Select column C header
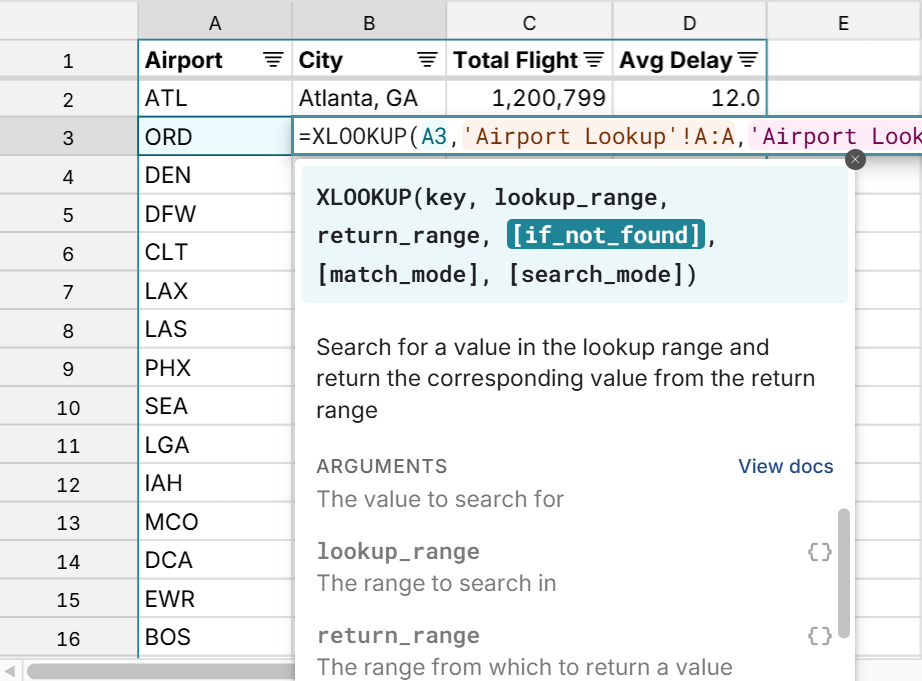Screen dimensions: 922x681 (x=529, y=22)
